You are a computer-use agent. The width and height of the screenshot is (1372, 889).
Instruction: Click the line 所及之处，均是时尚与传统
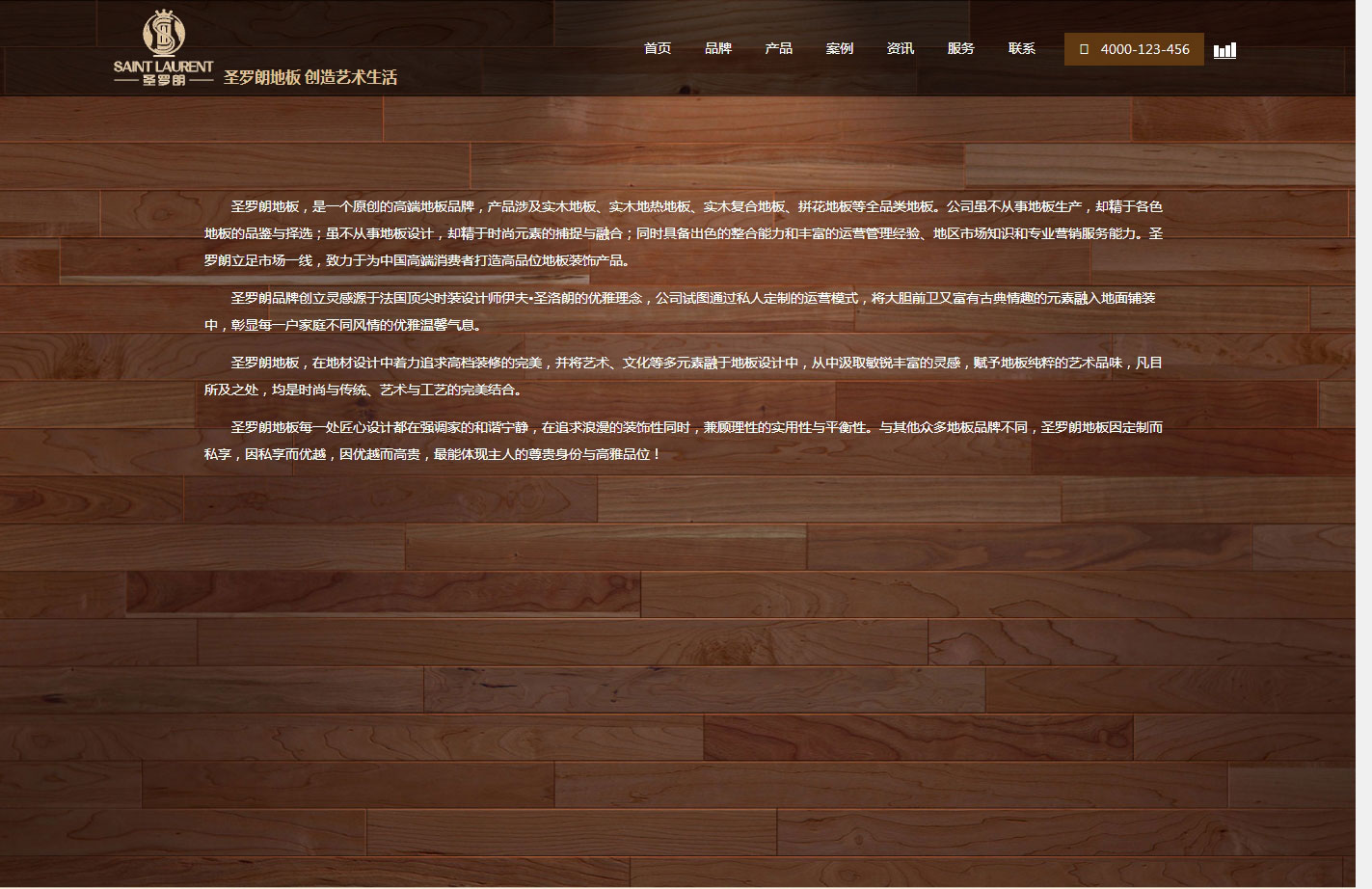(364, 390)
